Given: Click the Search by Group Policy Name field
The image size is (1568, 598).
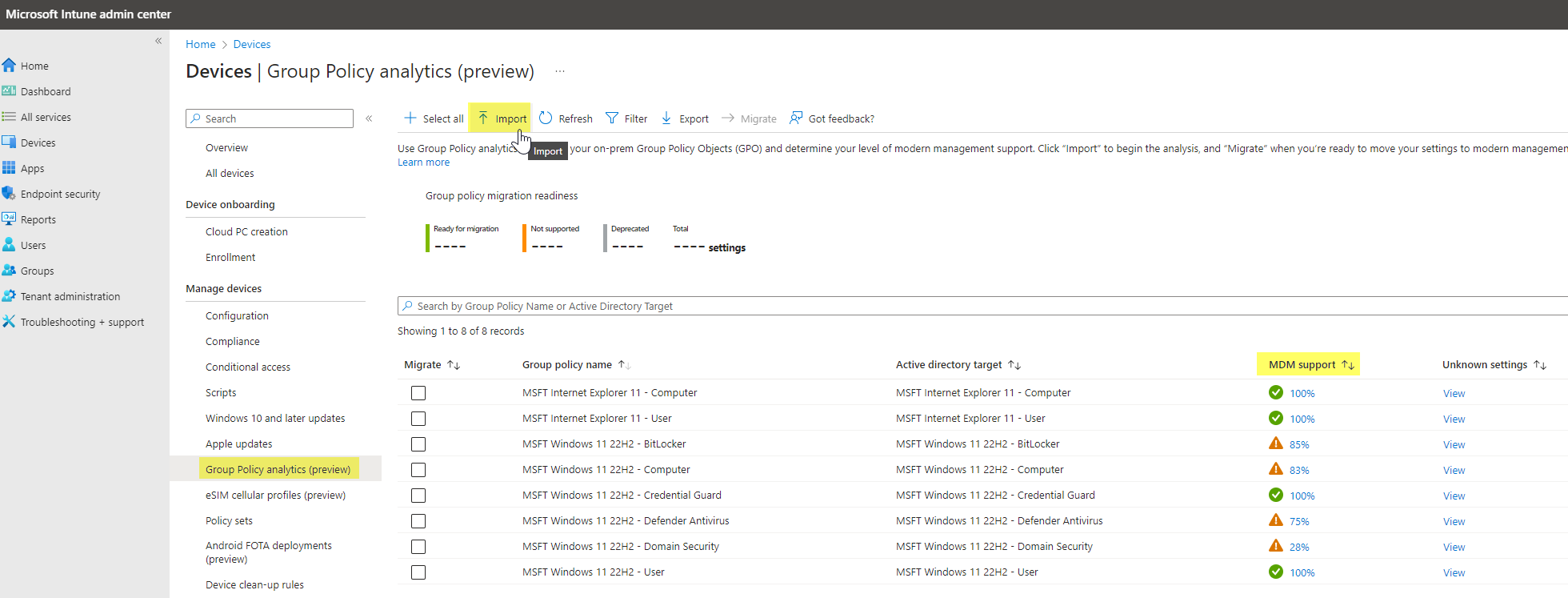Looking at the screenshot, I should [982, 306].
